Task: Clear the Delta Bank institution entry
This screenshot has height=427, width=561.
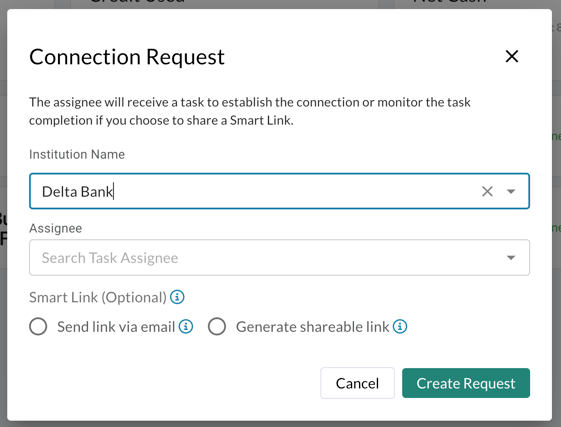Action: point(487,191)
